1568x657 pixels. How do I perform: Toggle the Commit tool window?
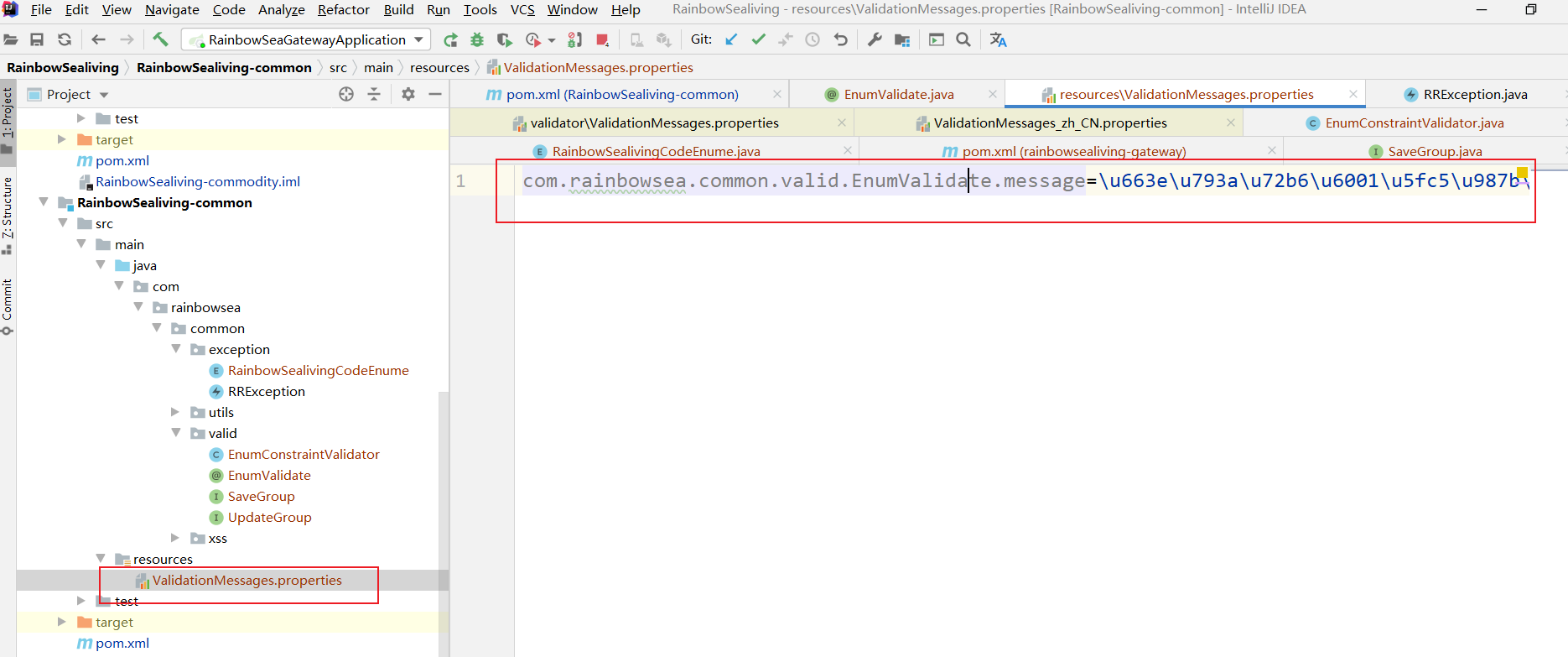click(8, 306)
